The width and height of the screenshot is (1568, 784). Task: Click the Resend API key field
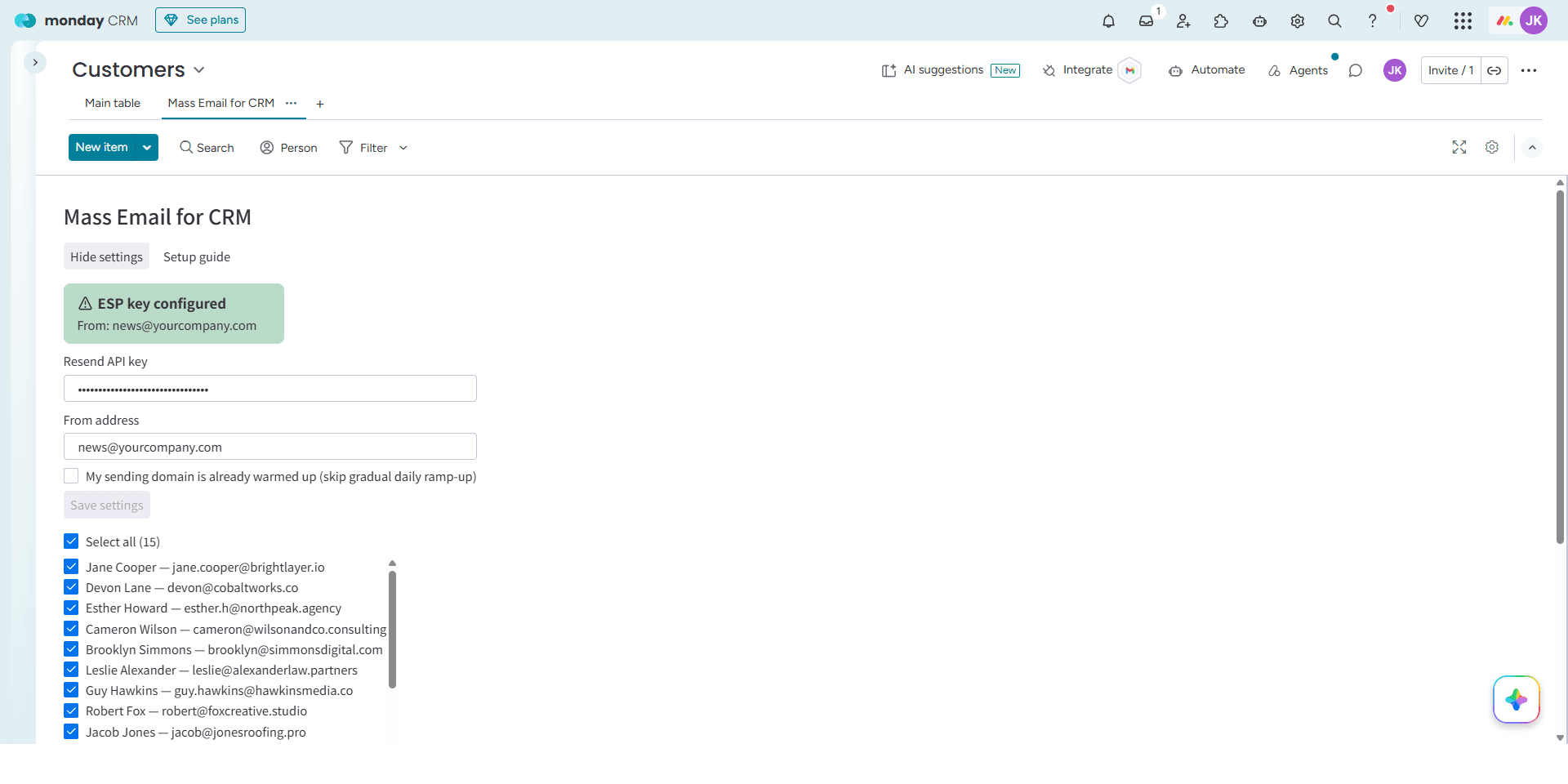[x=270, y=389]
